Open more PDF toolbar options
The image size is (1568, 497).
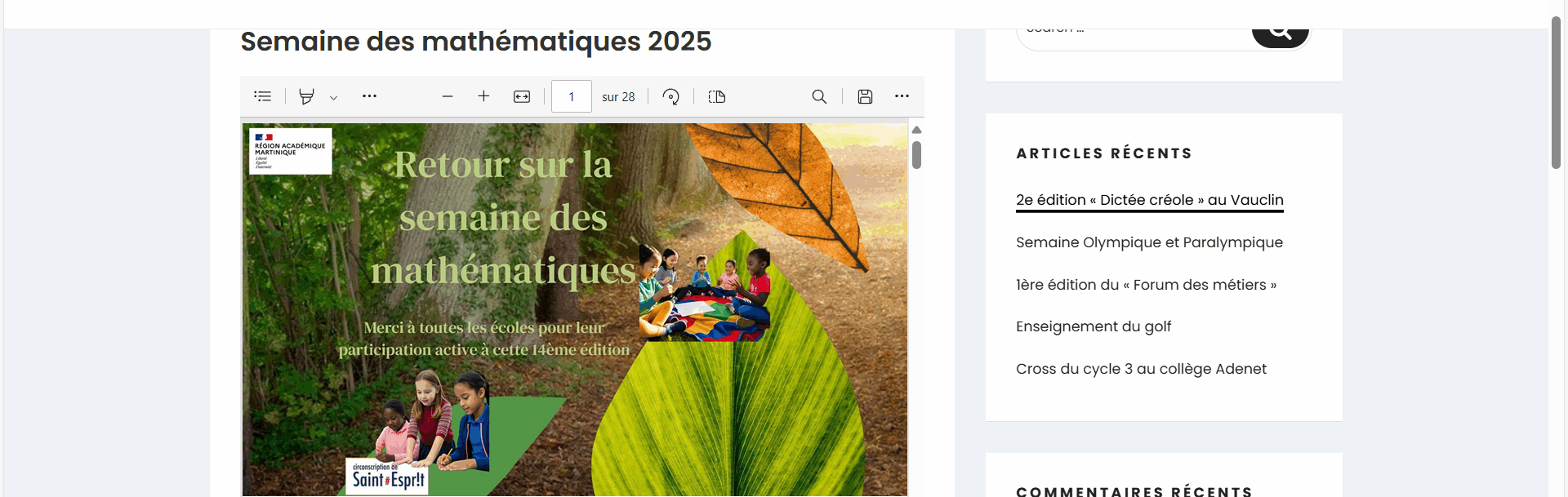tap(902, 96)
